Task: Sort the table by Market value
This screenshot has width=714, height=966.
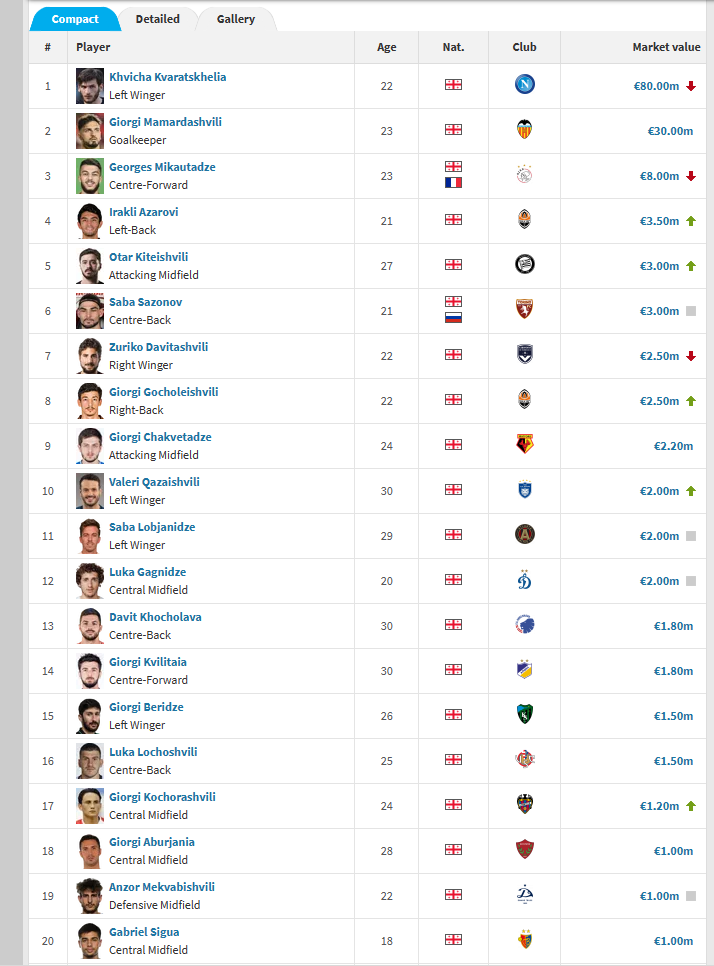Action: [x=666, y=47]
